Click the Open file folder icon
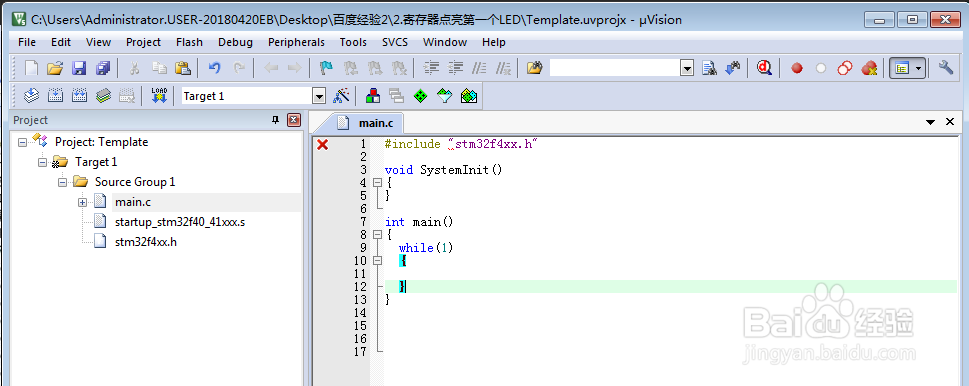The image size is (969, 386). [55, 68]
